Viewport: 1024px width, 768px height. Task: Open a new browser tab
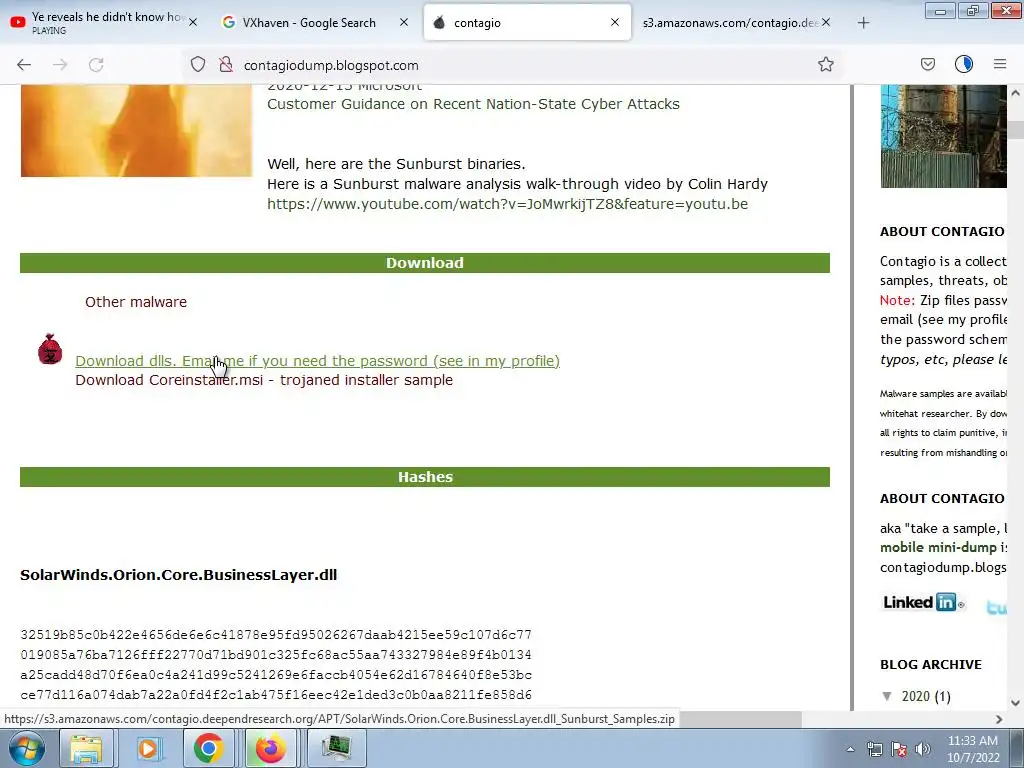[863, 23]
